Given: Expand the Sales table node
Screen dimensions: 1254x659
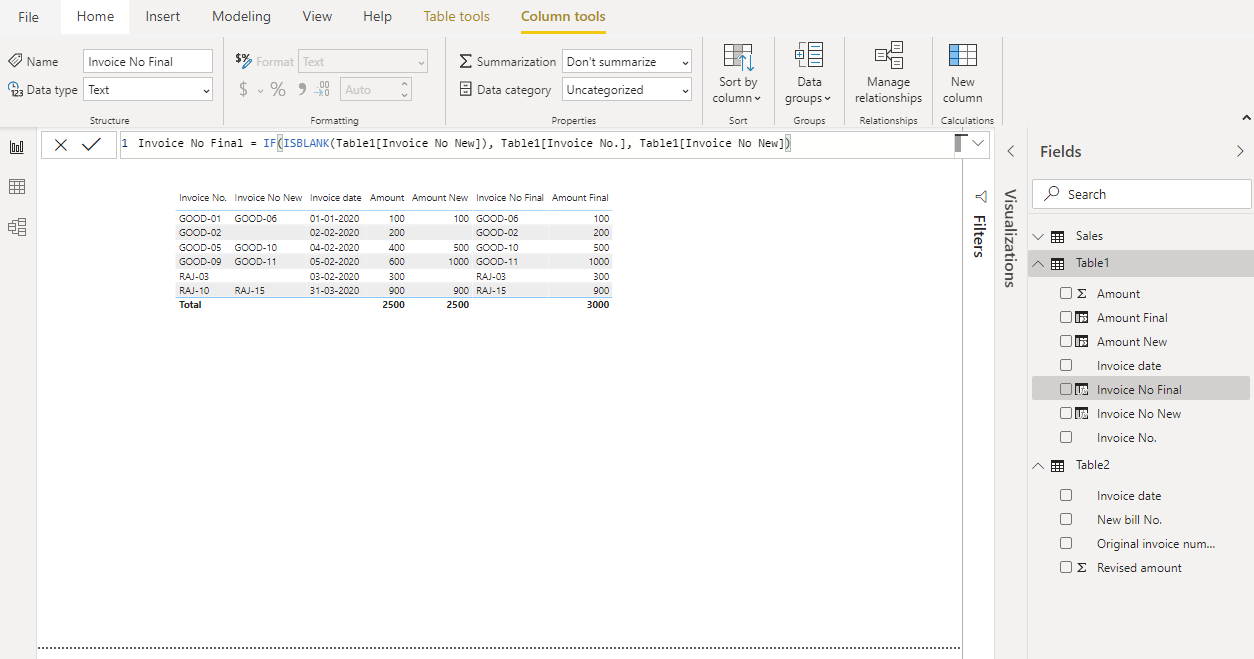Looking at the screenshot, I should (1038, 237).
